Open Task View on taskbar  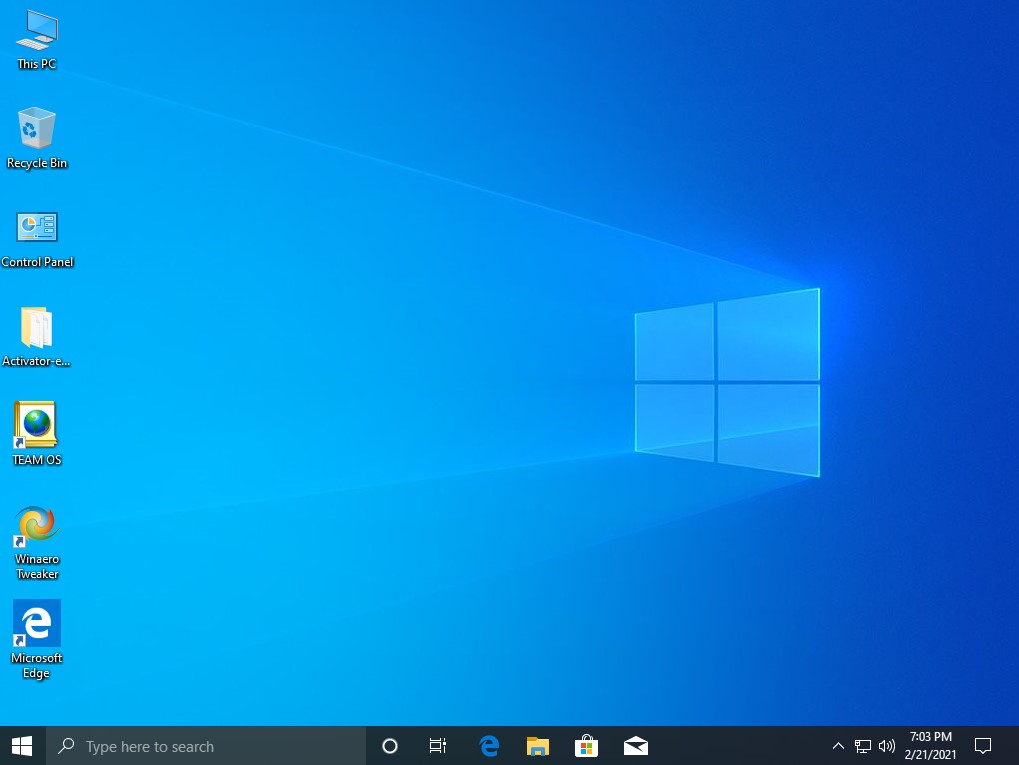pyautogui.click(x=438, y=746)
